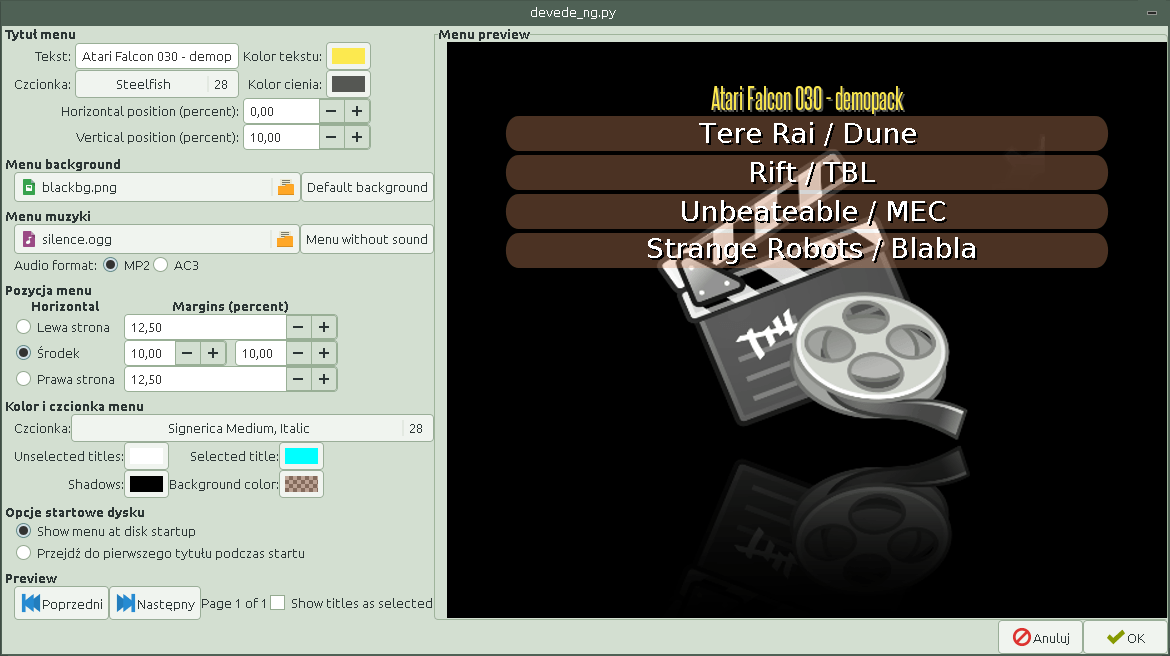This screenshot has width=1170, height=656.
Task: Click Horizontal position value field
Action: pos(281,111)
